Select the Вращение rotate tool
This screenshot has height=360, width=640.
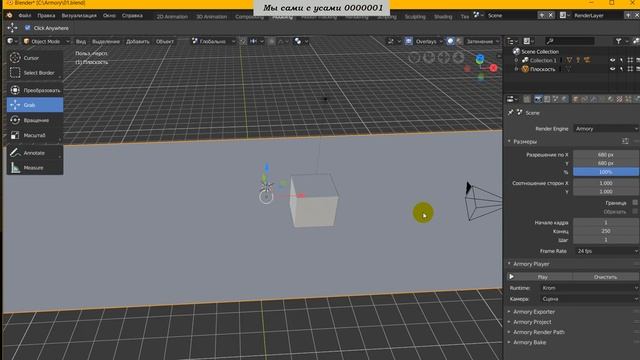pyautogui.click(x=35, y=120)
